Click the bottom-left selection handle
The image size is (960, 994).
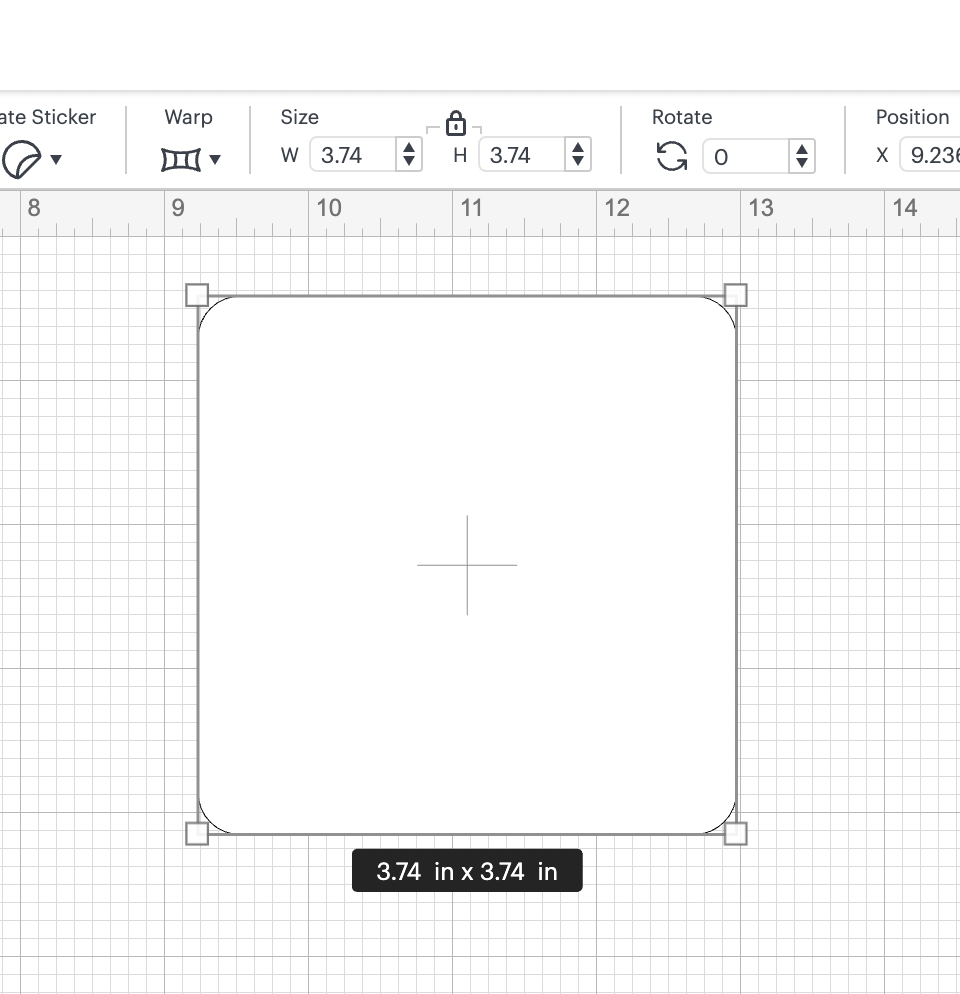(197, 834)
